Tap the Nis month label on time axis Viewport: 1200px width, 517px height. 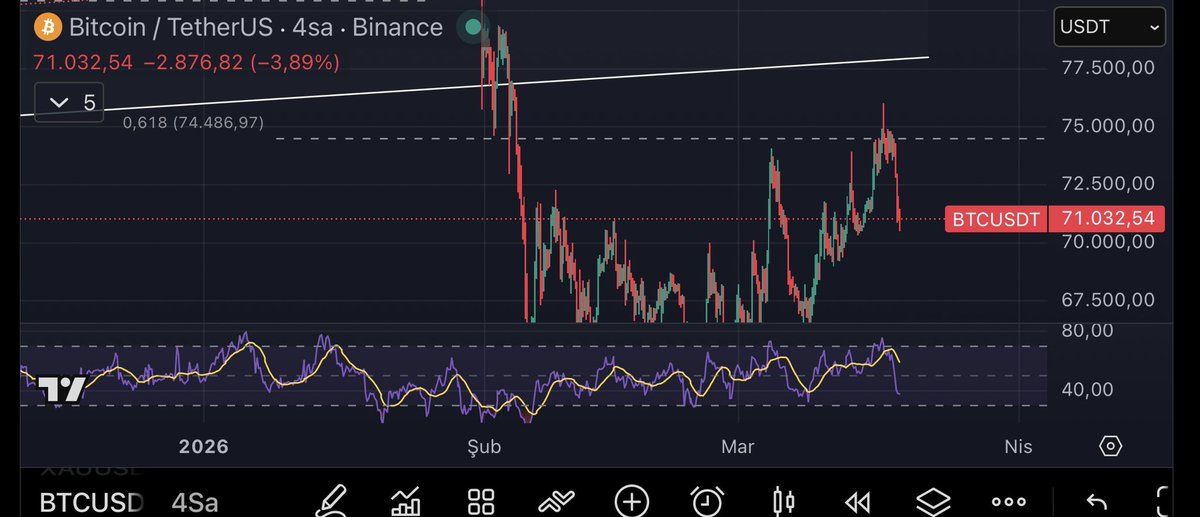click(x=1018, y=446)
